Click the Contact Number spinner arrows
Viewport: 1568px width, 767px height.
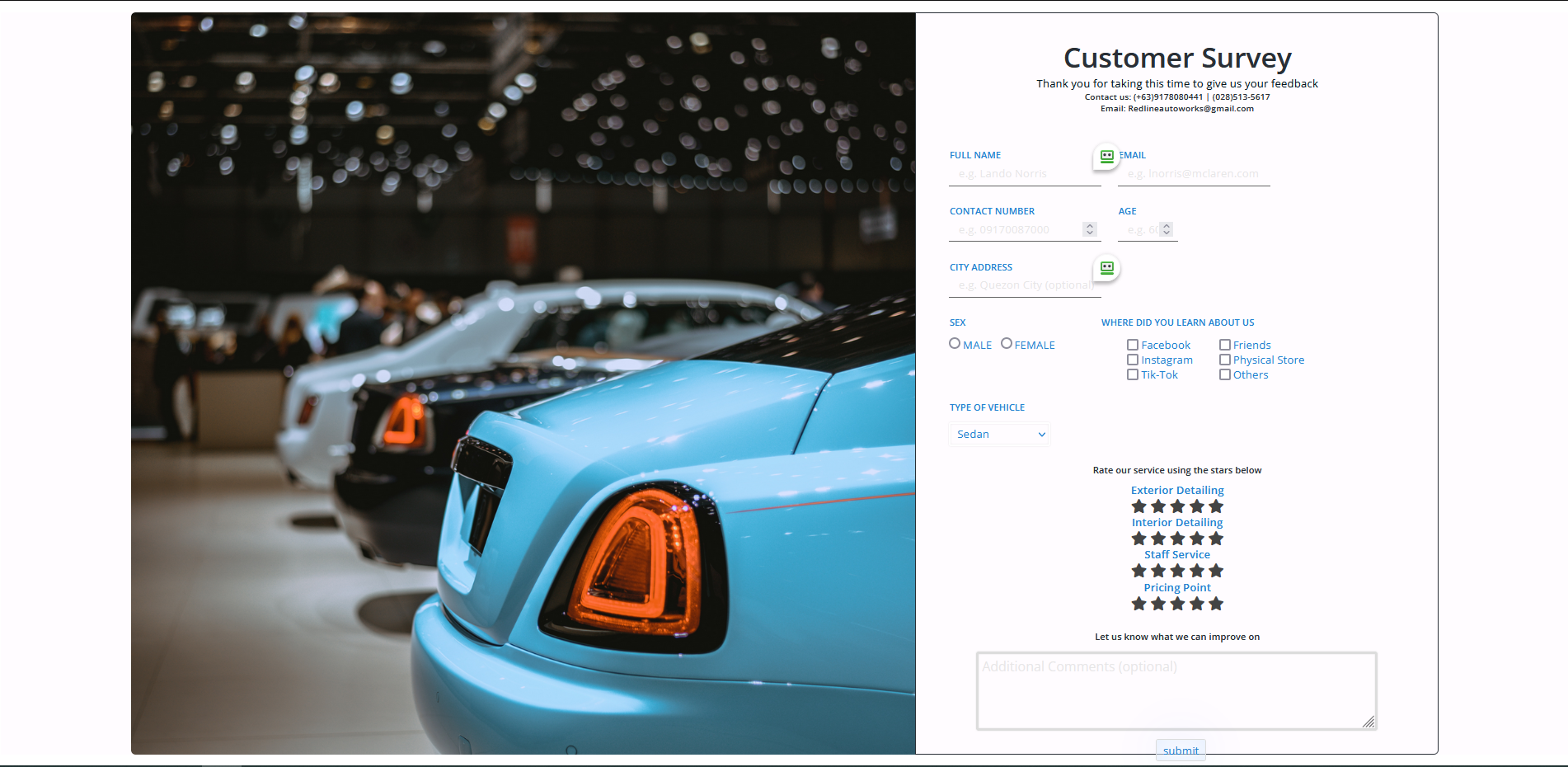1090,229
